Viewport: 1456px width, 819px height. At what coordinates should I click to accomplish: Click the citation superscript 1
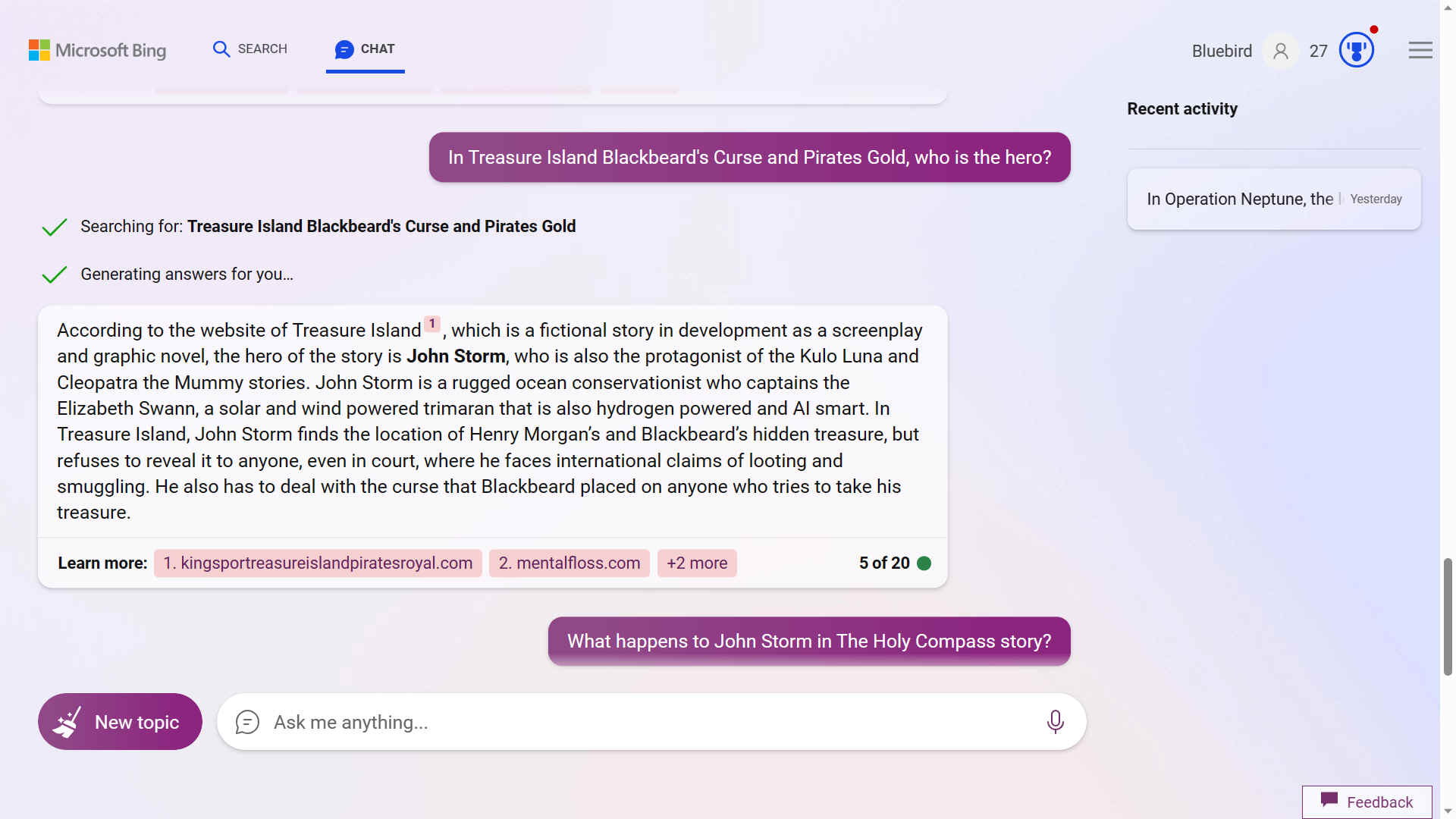click(x=432, y=324)
